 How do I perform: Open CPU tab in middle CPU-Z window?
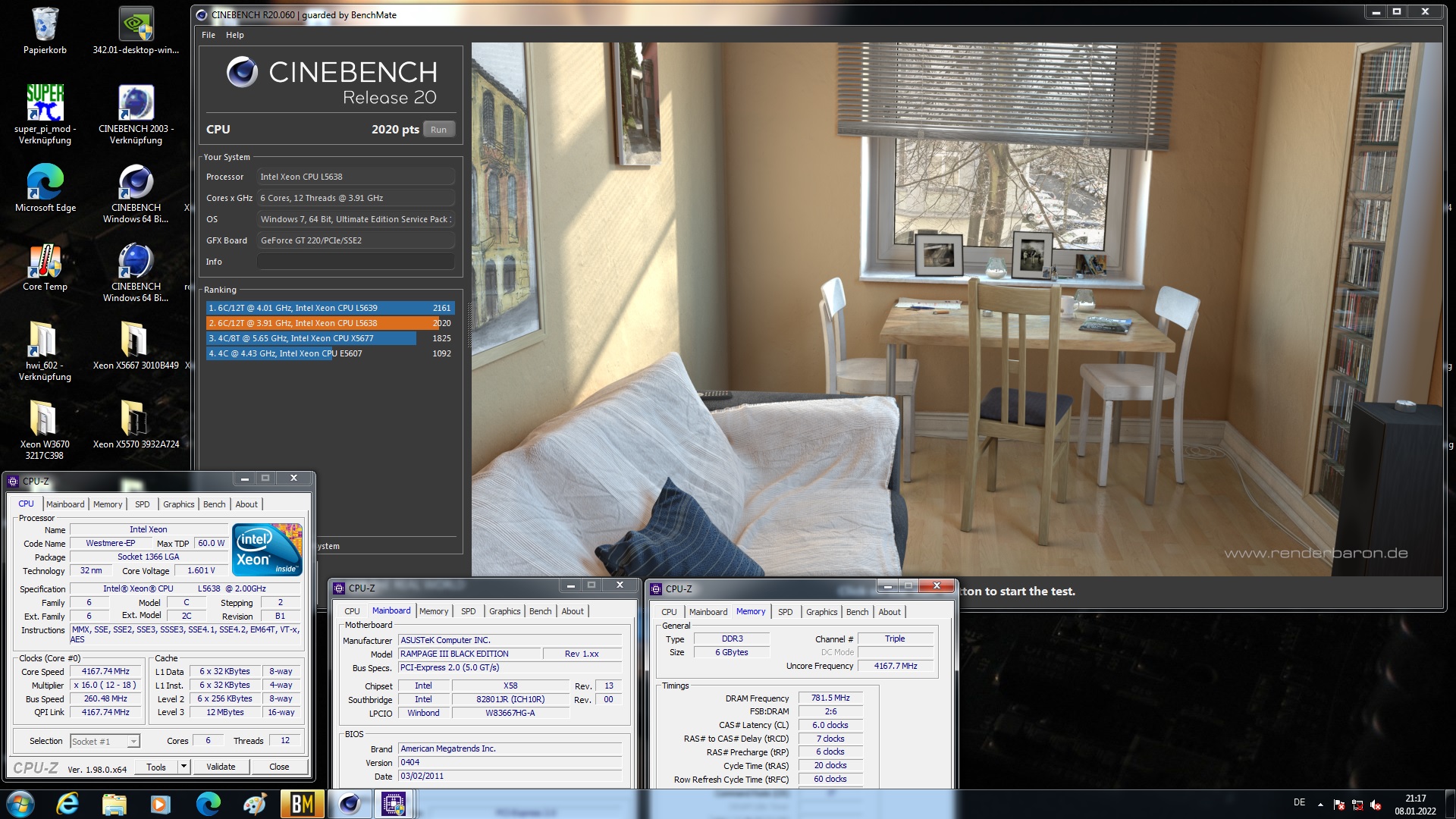(352, 611)
